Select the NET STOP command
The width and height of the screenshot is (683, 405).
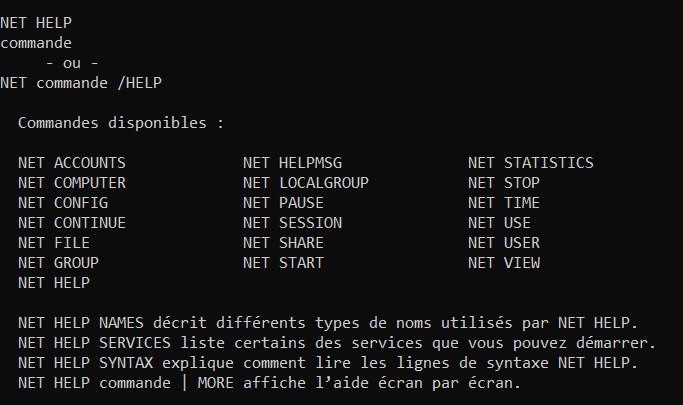[504, 183]
